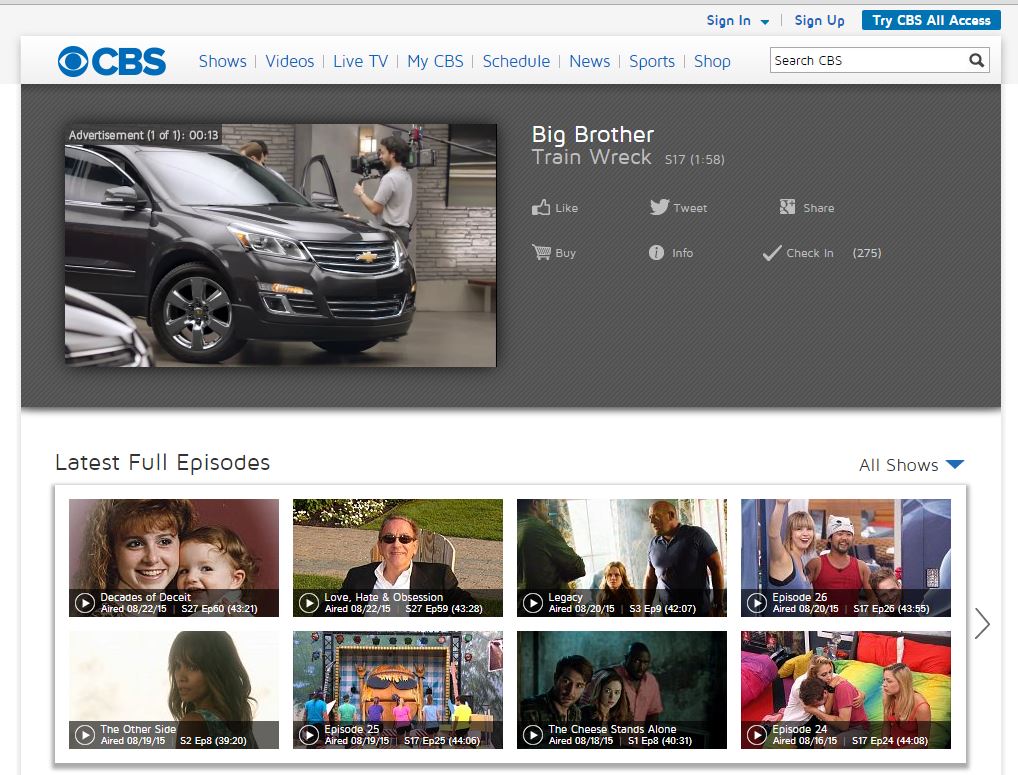This screenshot has height=775, width=1018.
Task: Open The Other Side thumbnail
Action: click(x=174, y=690)
